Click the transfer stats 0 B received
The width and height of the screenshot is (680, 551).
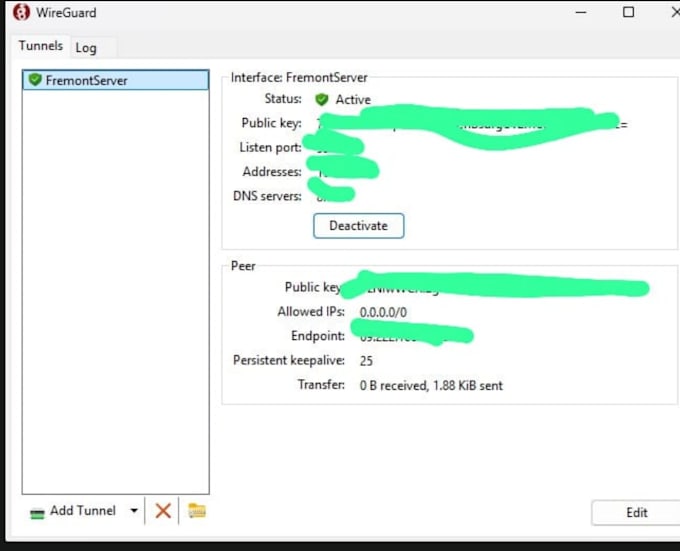point(431,385)
